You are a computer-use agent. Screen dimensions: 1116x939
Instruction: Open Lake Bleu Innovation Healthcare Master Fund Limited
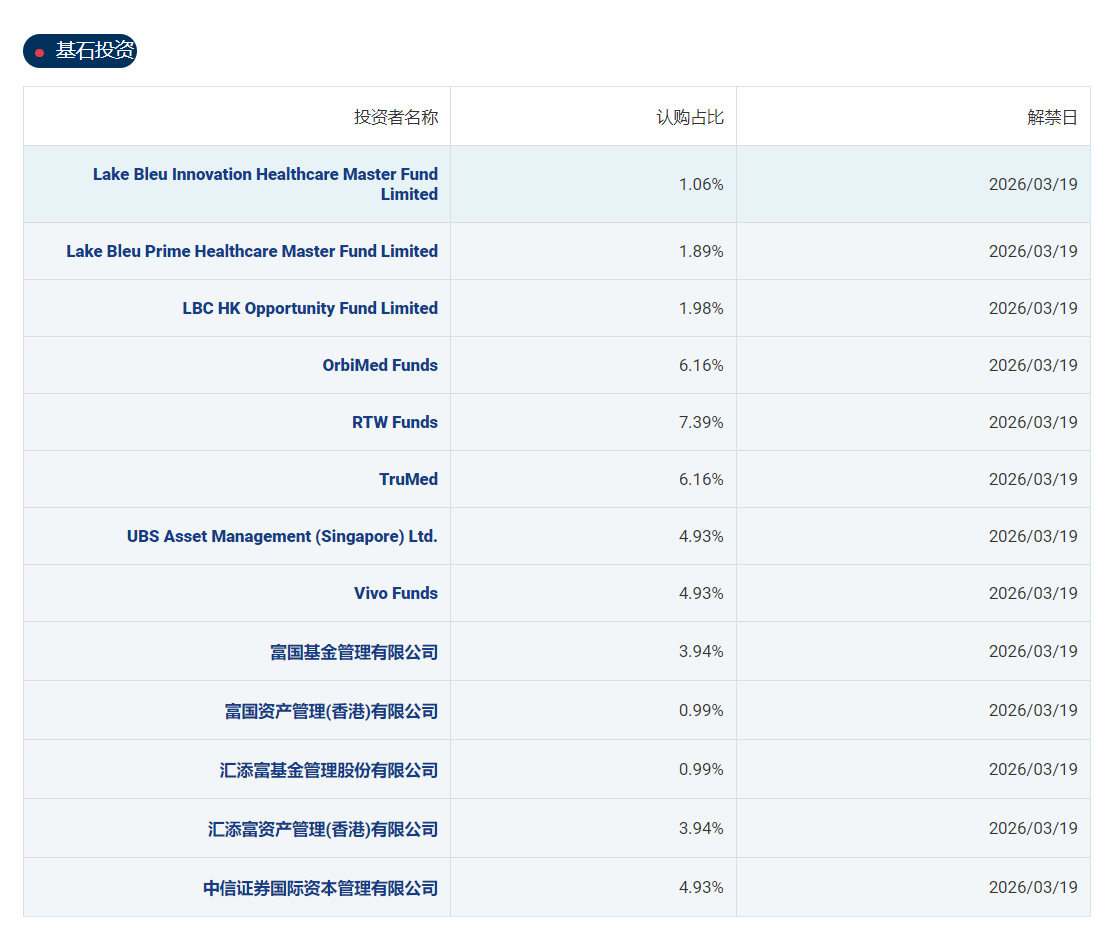(265, 184)
